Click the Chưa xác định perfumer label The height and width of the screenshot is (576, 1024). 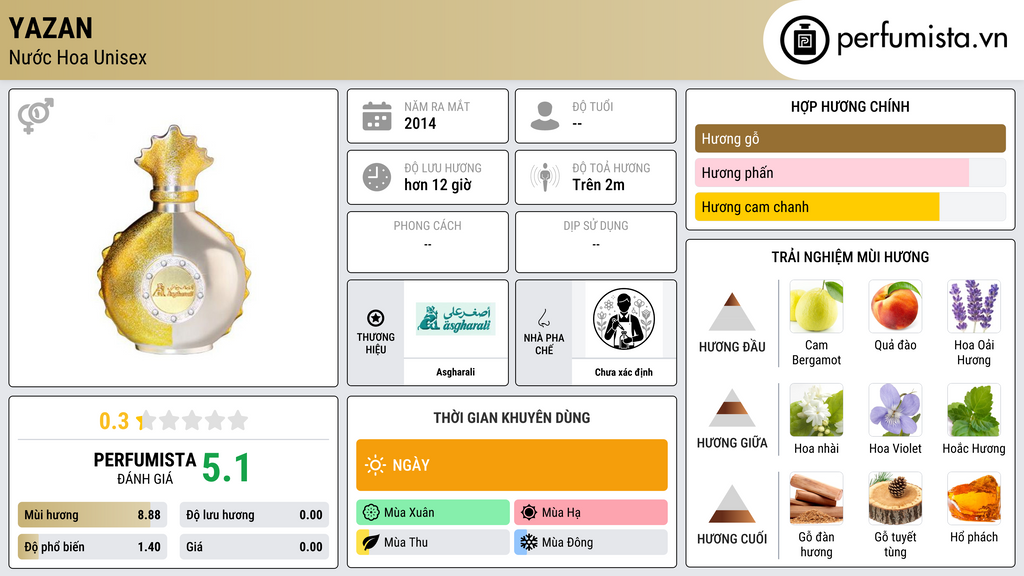[x=624, y=372]
